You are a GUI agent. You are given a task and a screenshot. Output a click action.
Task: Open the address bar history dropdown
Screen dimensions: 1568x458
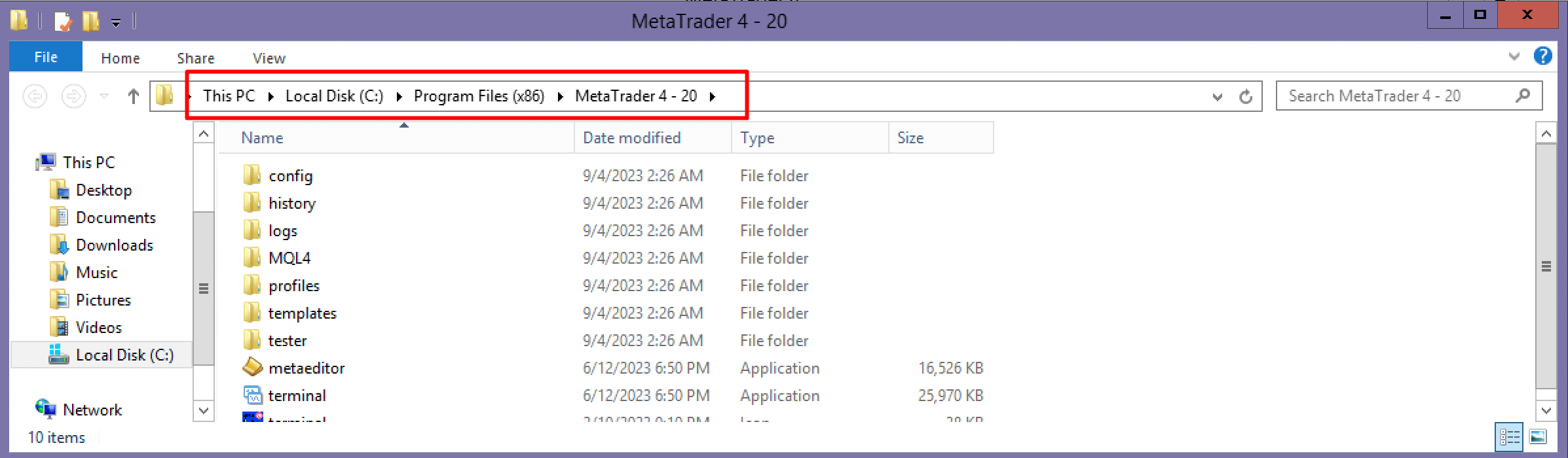pyautogui.click(x=1217, y=97)
